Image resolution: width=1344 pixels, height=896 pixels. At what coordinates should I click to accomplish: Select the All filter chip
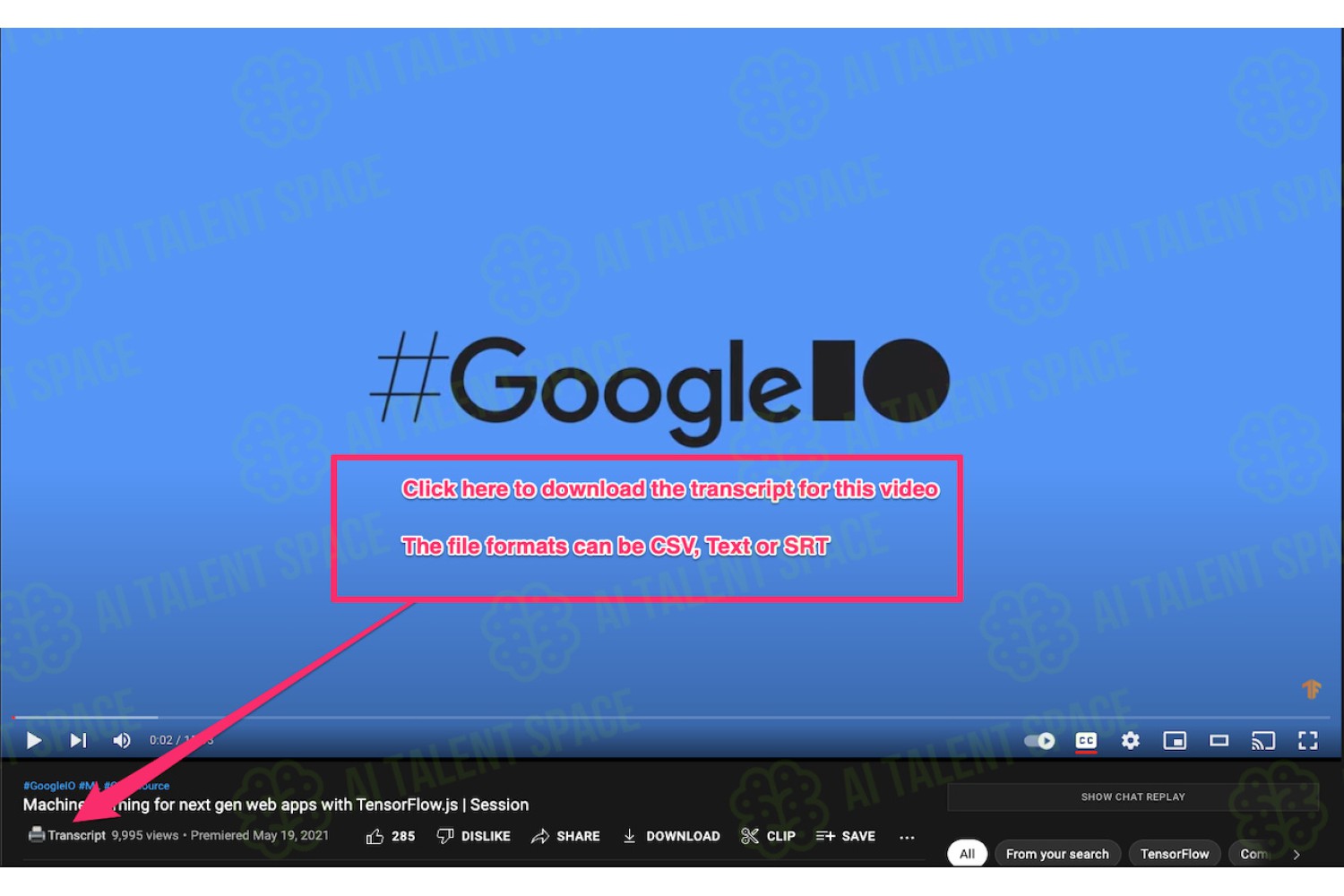[x=967, y=854]
